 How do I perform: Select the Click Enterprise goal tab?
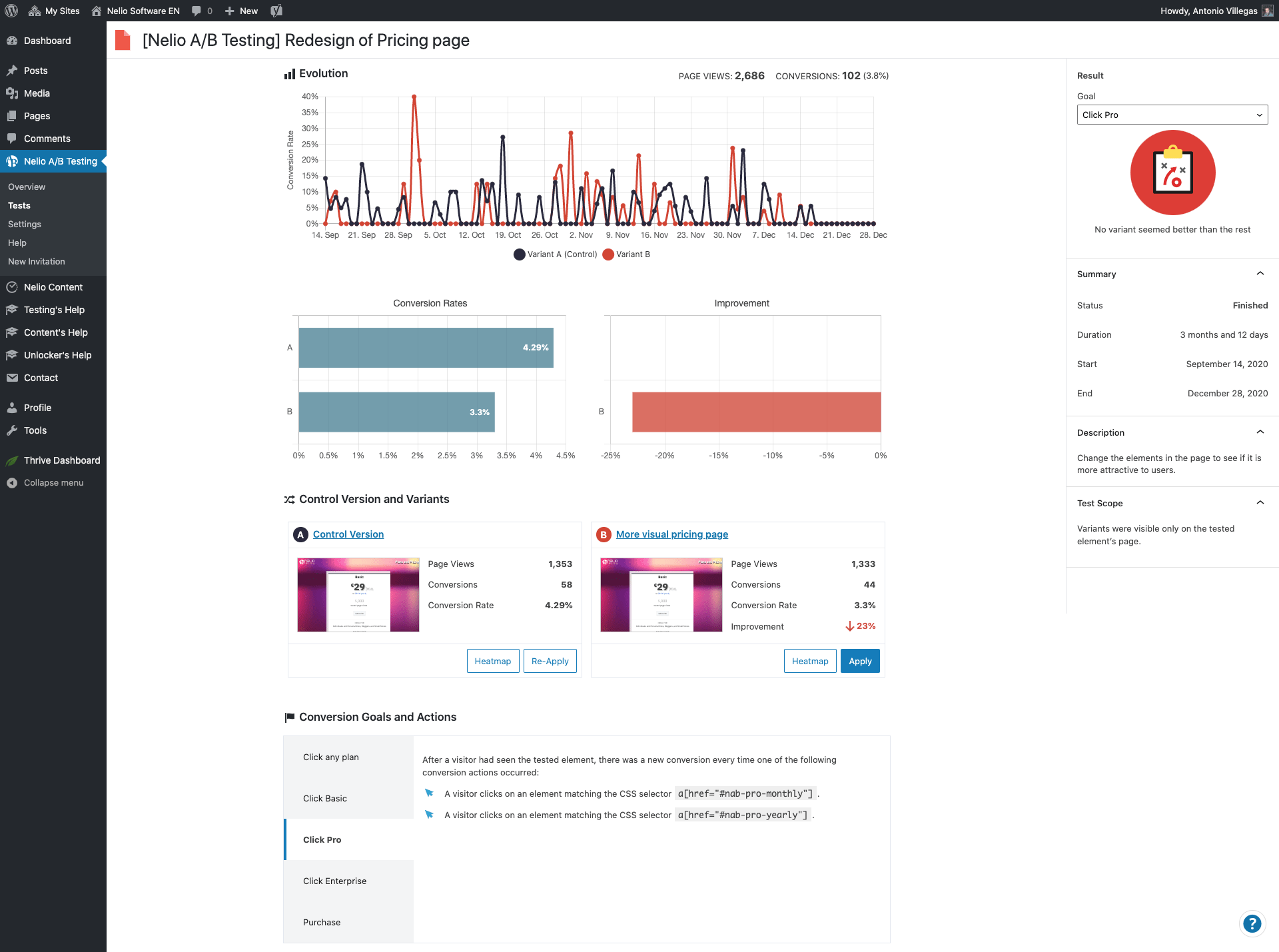click(334, 881)
